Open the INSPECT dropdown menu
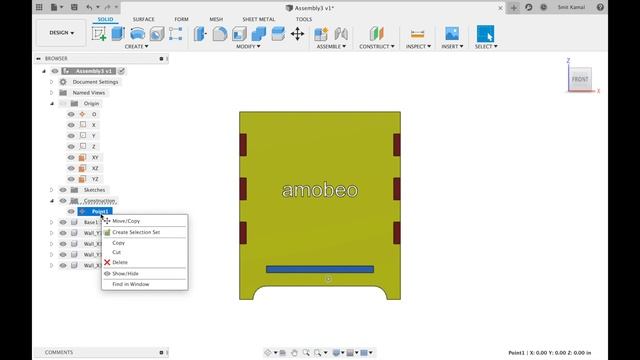640x360 pixels. click(x=418, y=47)
